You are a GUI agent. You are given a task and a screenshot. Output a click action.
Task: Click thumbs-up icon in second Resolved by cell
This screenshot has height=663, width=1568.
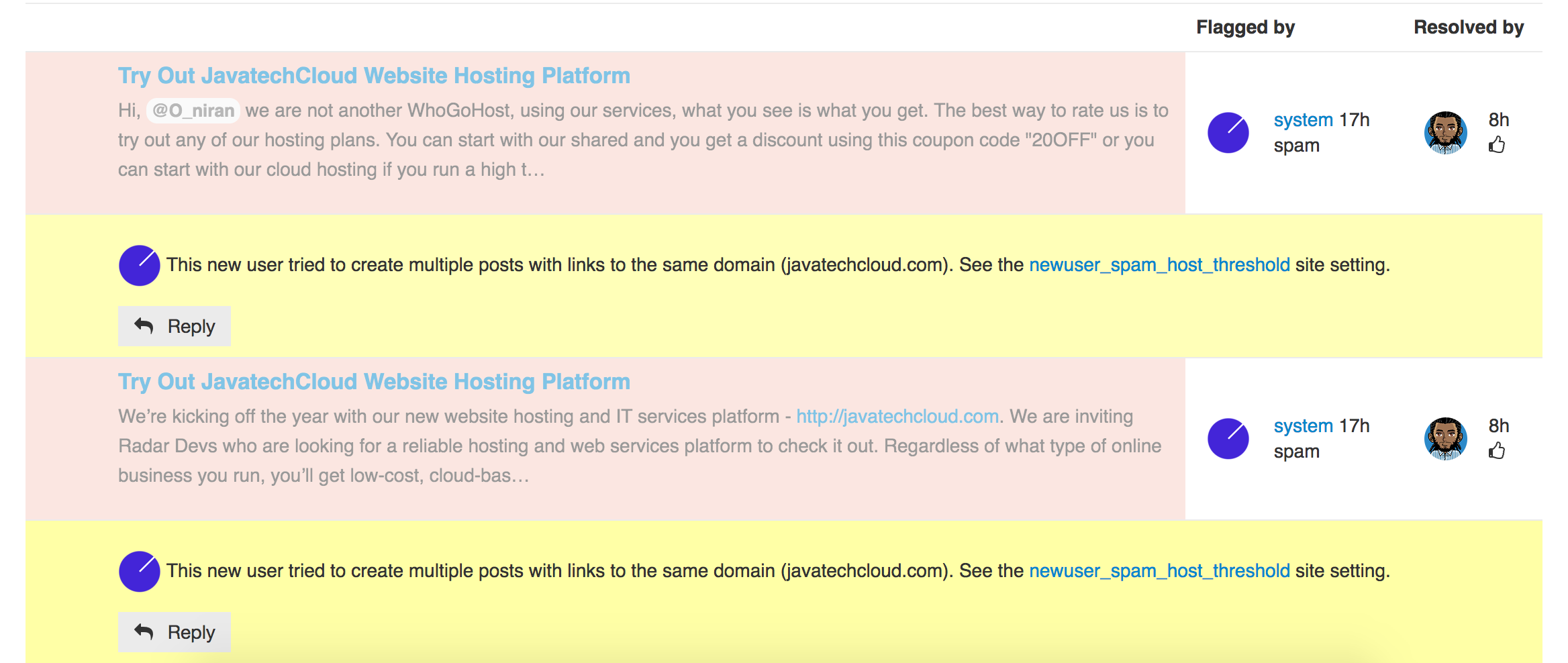click(x=1497, y=451)
